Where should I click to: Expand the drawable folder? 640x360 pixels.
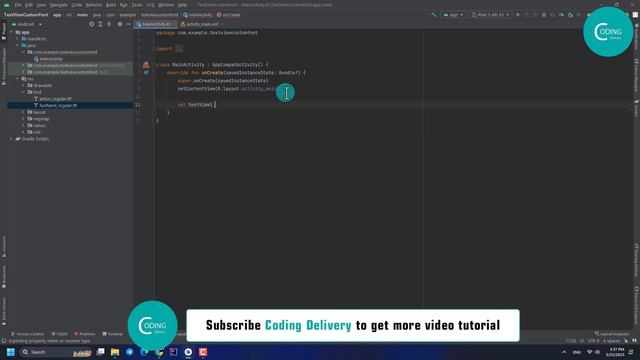pos(24,85)
